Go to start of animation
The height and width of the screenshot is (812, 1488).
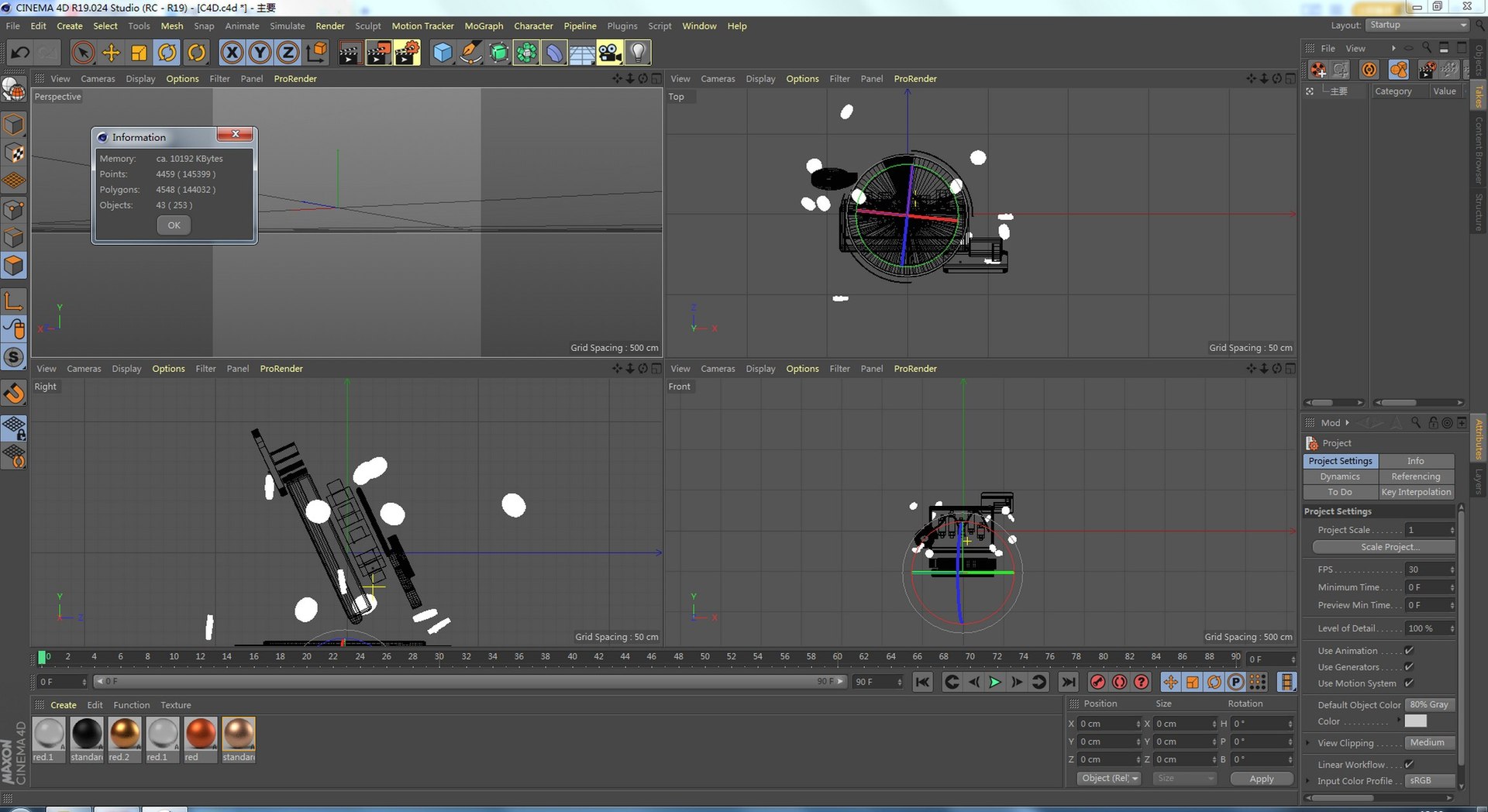click(922, 682)
